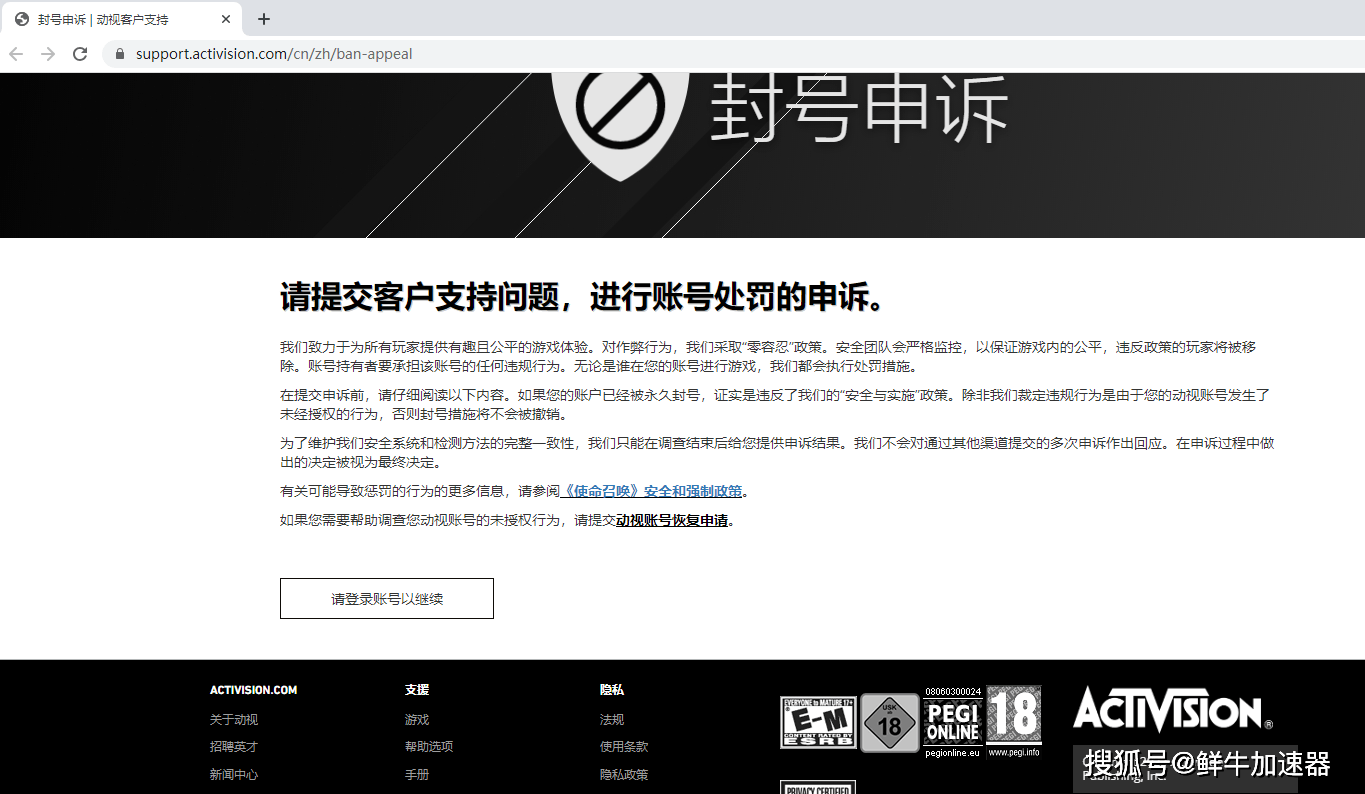Click the PEGI 18 rating badge

[1014, 721]
